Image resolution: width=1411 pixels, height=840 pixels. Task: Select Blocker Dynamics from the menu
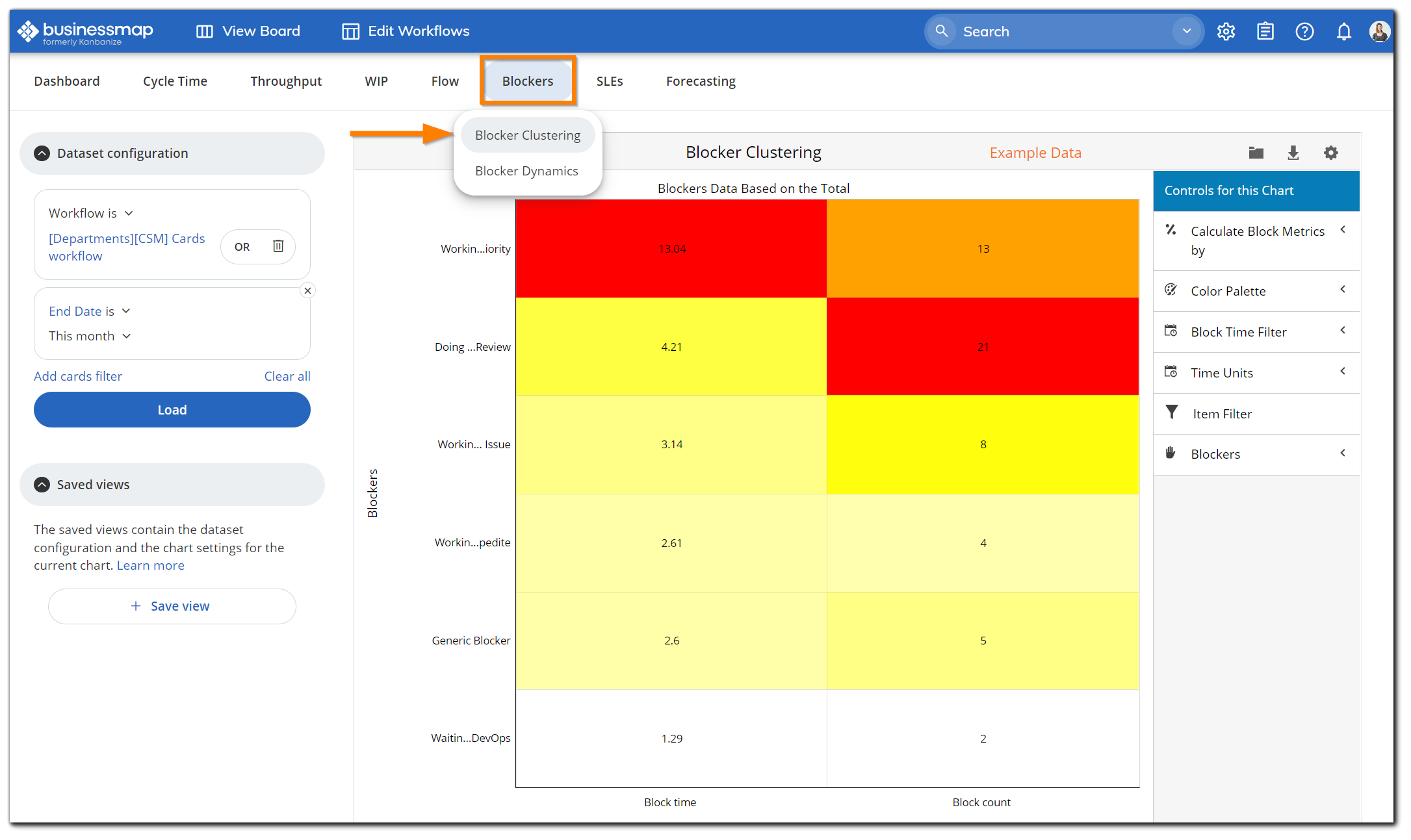point(526,171)
